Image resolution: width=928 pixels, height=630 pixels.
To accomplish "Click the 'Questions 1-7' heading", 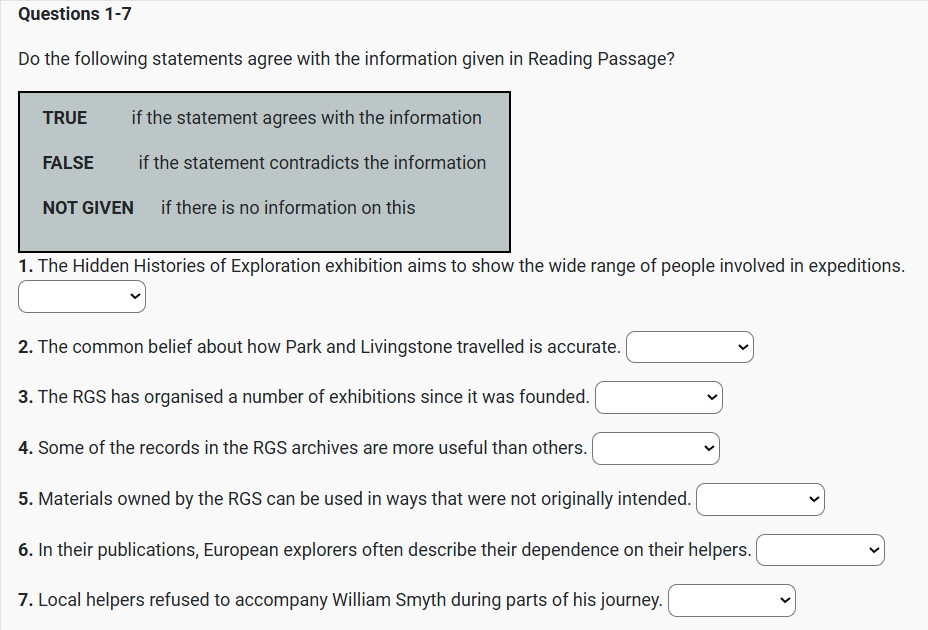I will pyautogui.click(x=75, y=14).
